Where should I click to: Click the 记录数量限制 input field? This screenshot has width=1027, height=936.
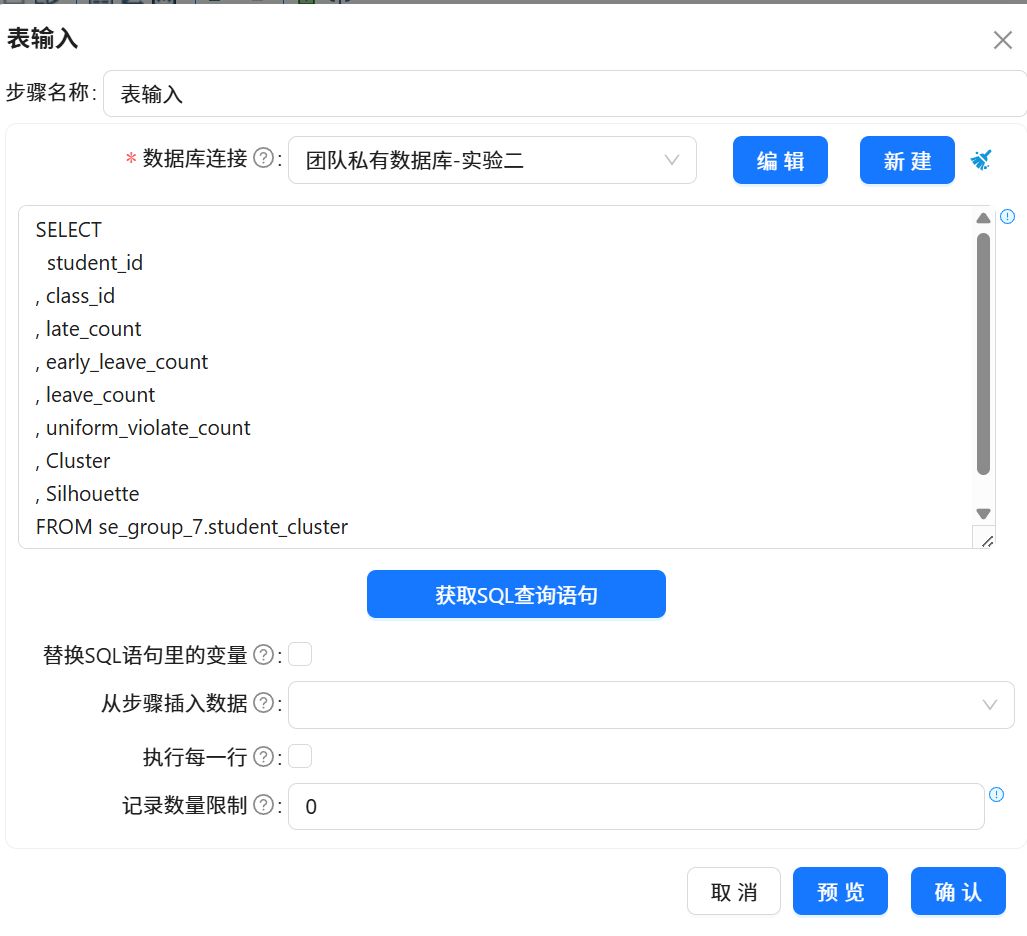coord(636,806)
